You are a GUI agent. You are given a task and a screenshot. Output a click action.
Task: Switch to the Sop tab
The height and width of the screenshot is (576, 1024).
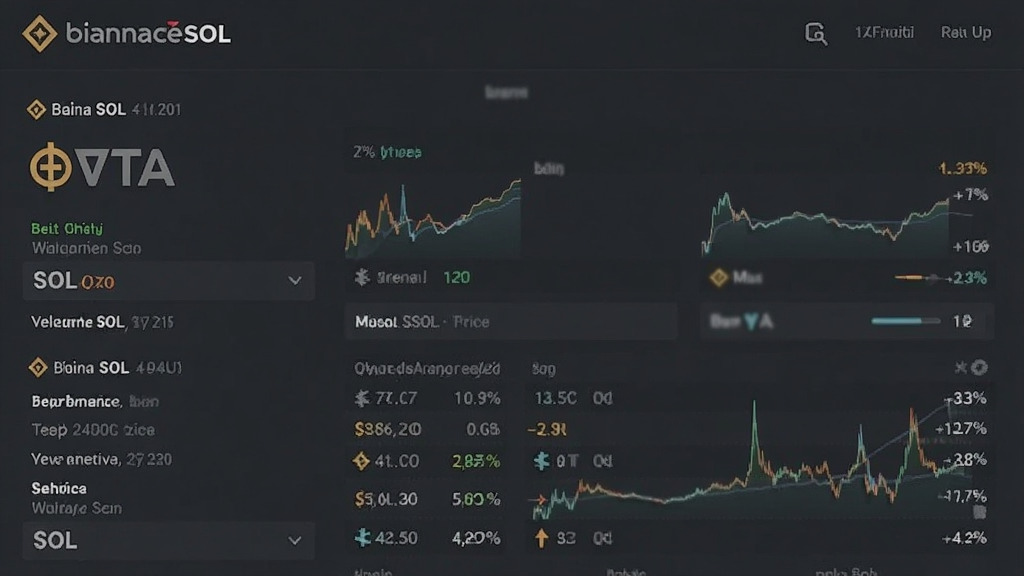tap(543, 370)
